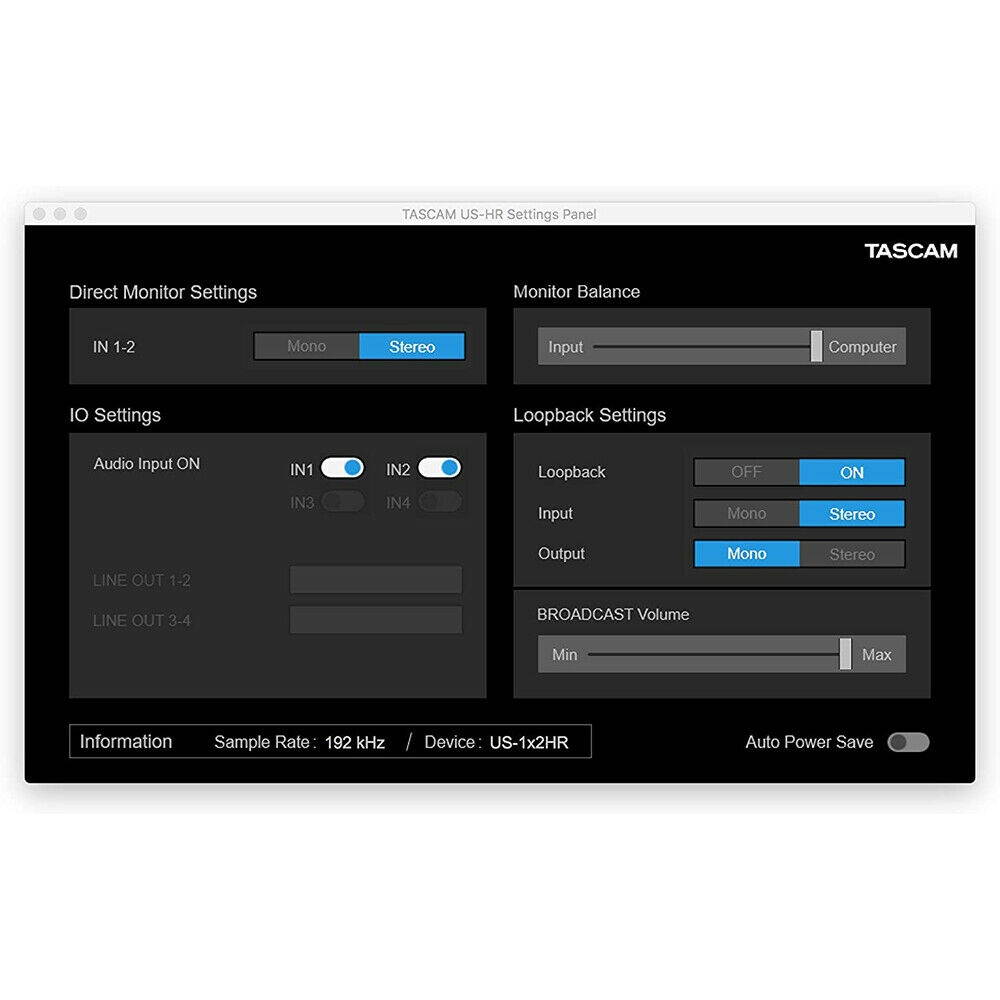
Task: Click the yellow minimize window button
Action: pyautogui.click(x=60, y=214)
